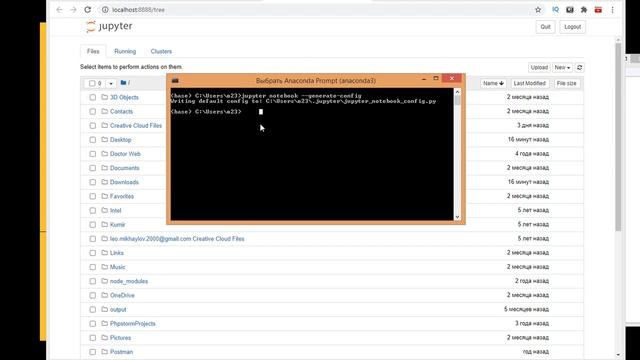Click the browser back arrow
Screen dimensions: 640x360
[60, 10]
